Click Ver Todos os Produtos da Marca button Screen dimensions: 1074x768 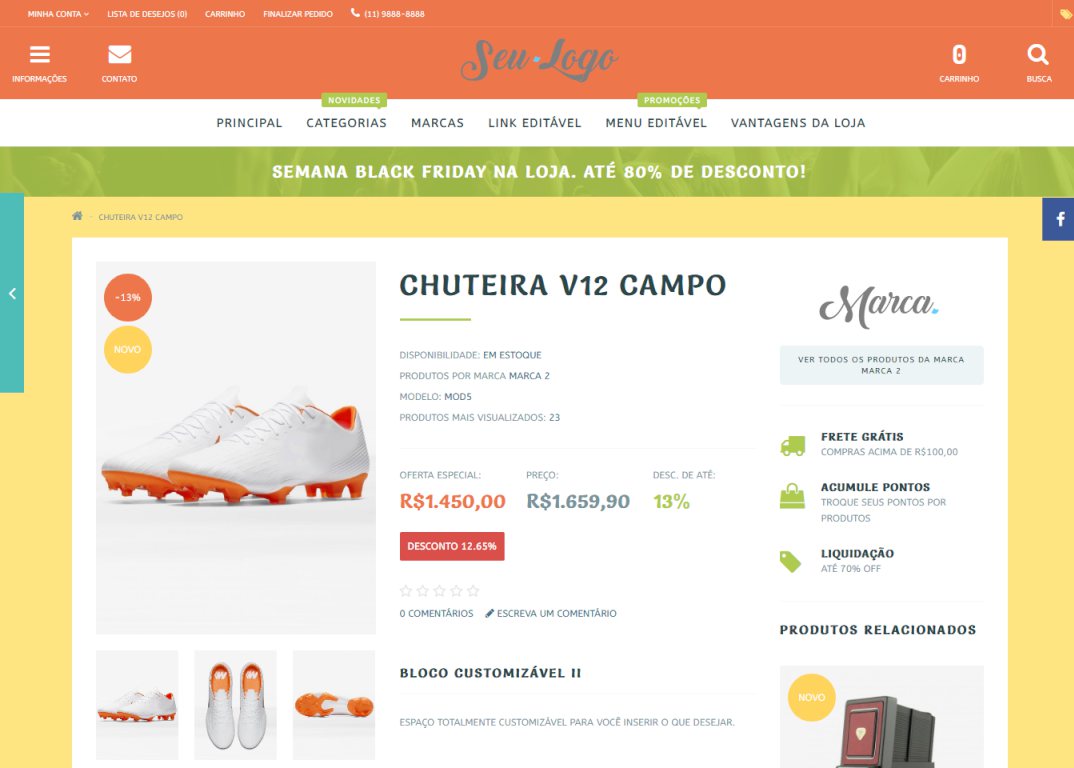point(882,365)
